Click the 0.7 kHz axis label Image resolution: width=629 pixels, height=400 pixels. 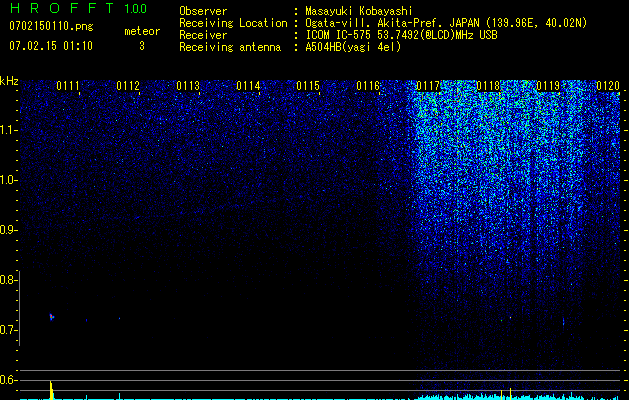7,330
